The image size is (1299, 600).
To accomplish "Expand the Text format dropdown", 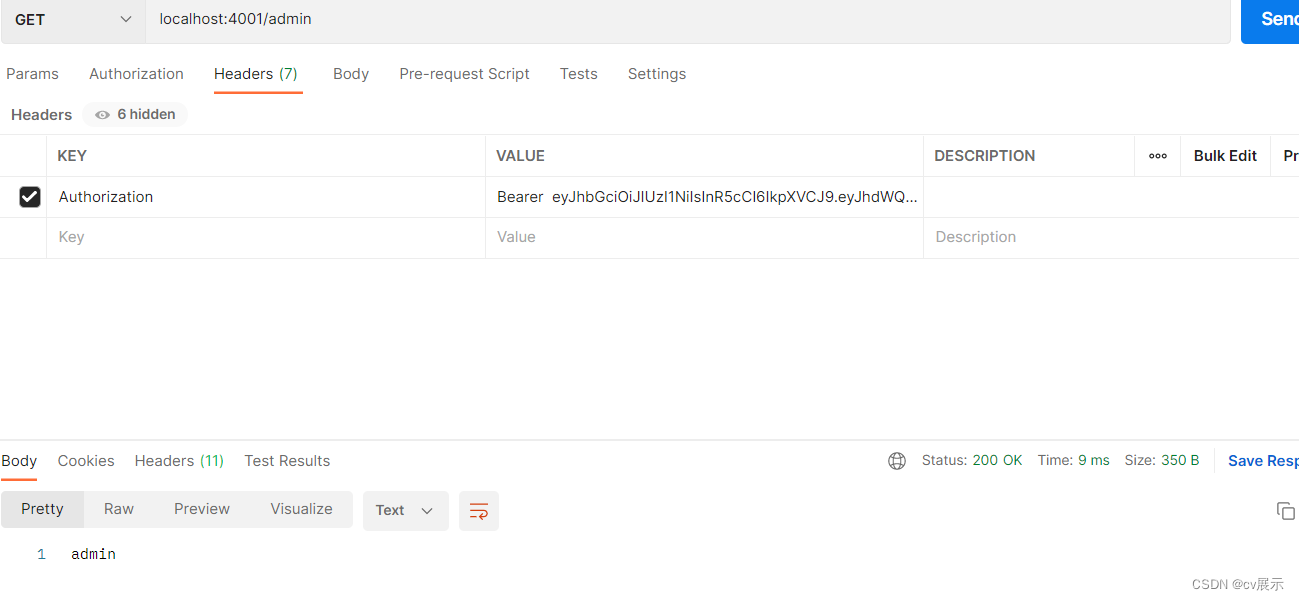I will (405, 510).
